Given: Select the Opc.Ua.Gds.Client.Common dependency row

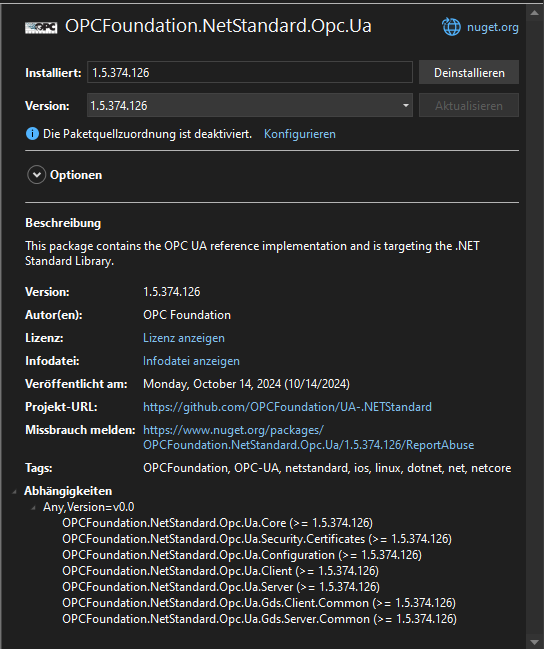Looking at the screenshot, I should [259, 603].
